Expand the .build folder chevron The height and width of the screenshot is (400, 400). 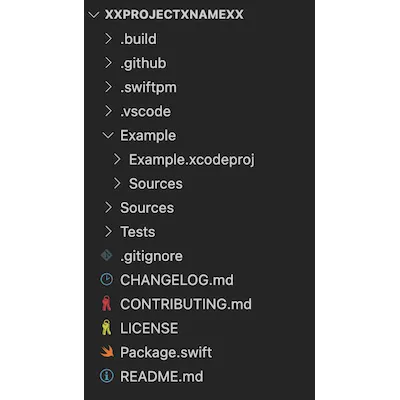pyautogui.click(x=108, y=39)
